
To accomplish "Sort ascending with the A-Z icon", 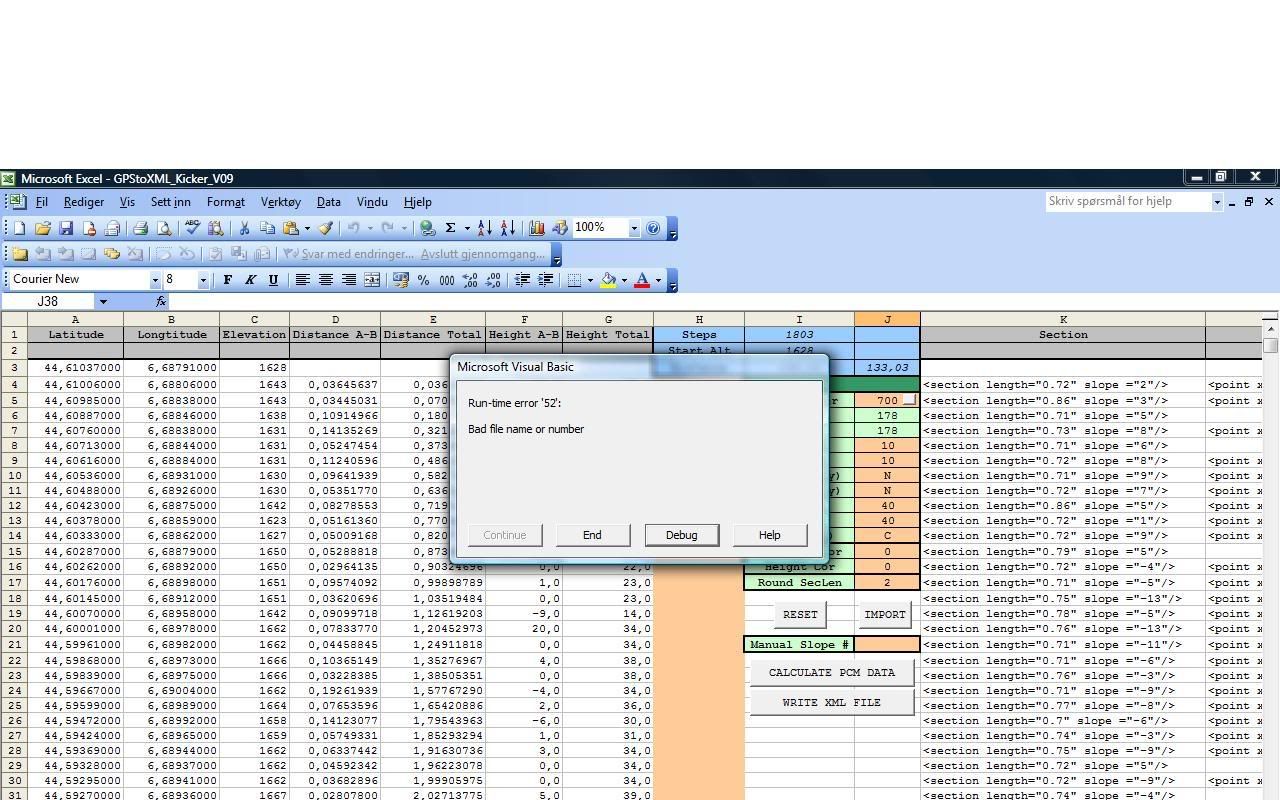I will (x=484, y=228).
